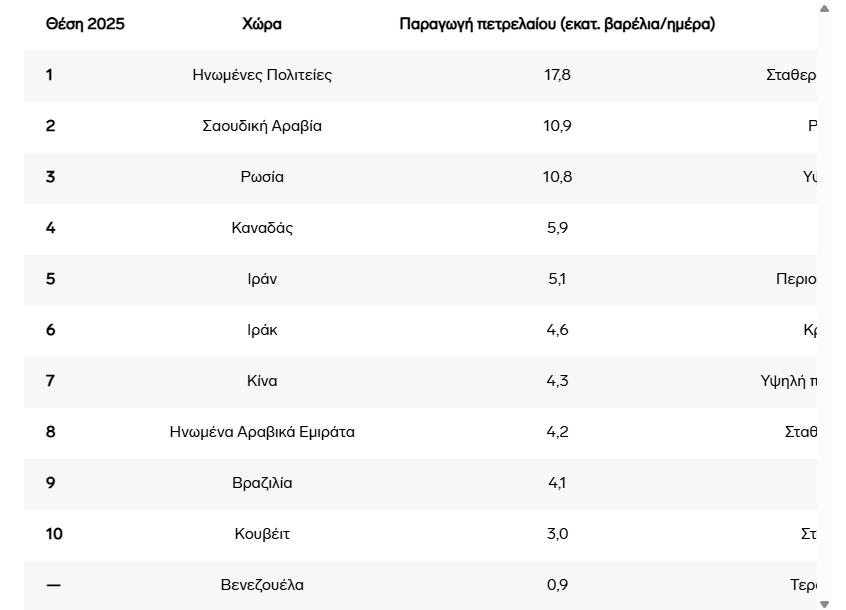Select the "Ιράκ" country cell
The width and height of the screenshot is (846, 610).
pyautogui.click(x=262, y=330)
